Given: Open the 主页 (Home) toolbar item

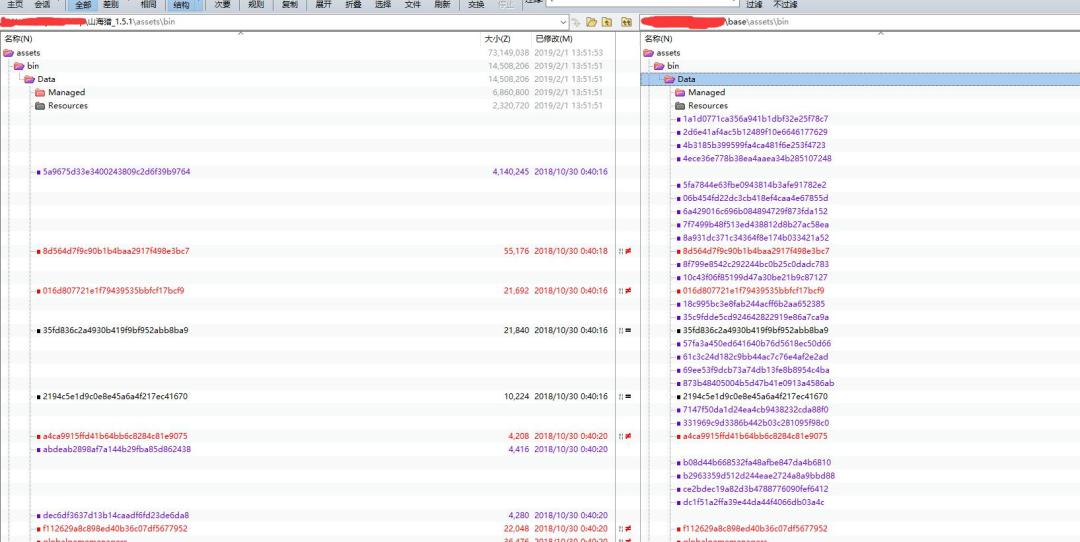Looking at the screenshot, I should click(x=15, y=5).
